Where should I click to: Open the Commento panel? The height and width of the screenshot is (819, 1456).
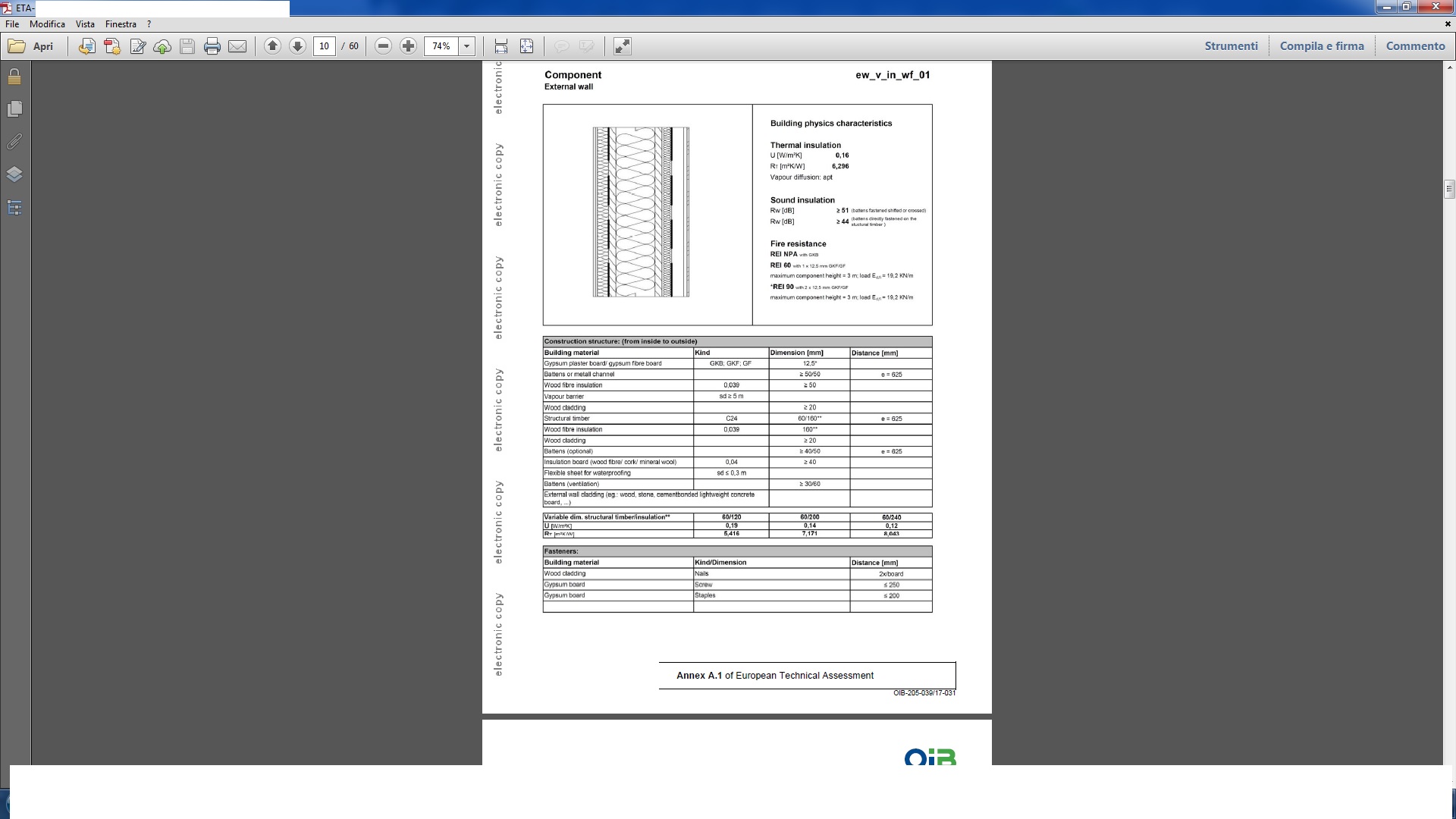click(x=1415, y=46)
